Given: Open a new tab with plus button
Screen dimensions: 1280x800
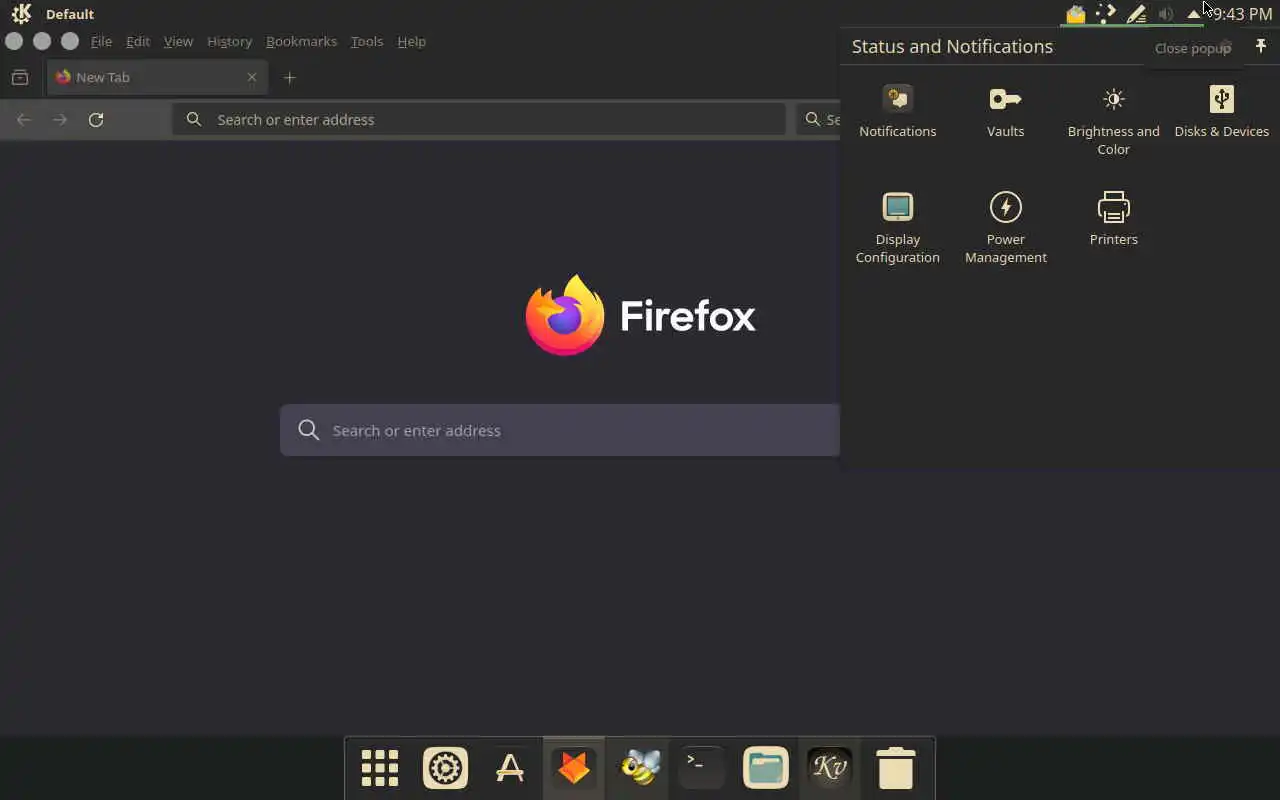Looking at the screenshot, I should pos(289,77).
